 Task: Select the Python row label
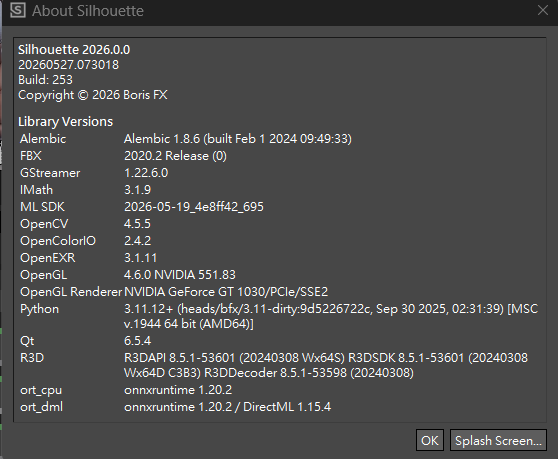click(40, 309)
